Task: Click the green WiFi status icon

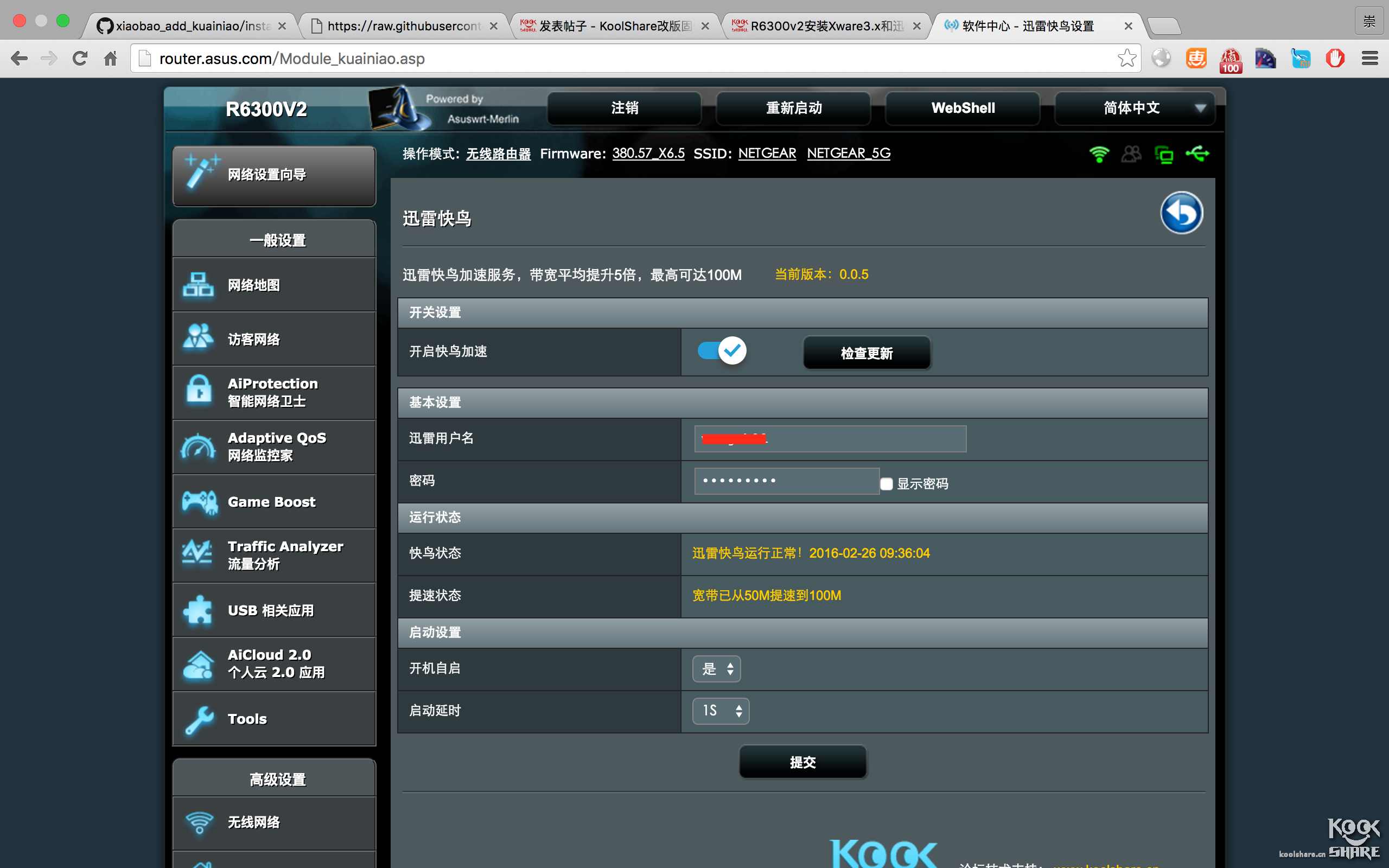Action: click(1099, 154)
